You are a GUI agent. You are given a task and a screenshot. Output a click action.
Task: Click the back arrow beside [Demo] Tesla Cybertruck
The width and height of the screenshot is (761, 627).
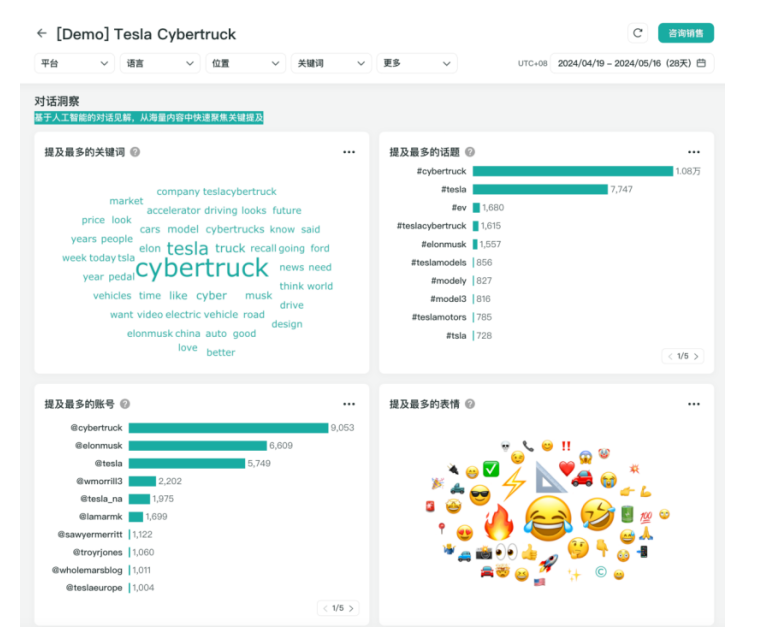(x=41, y=33)
